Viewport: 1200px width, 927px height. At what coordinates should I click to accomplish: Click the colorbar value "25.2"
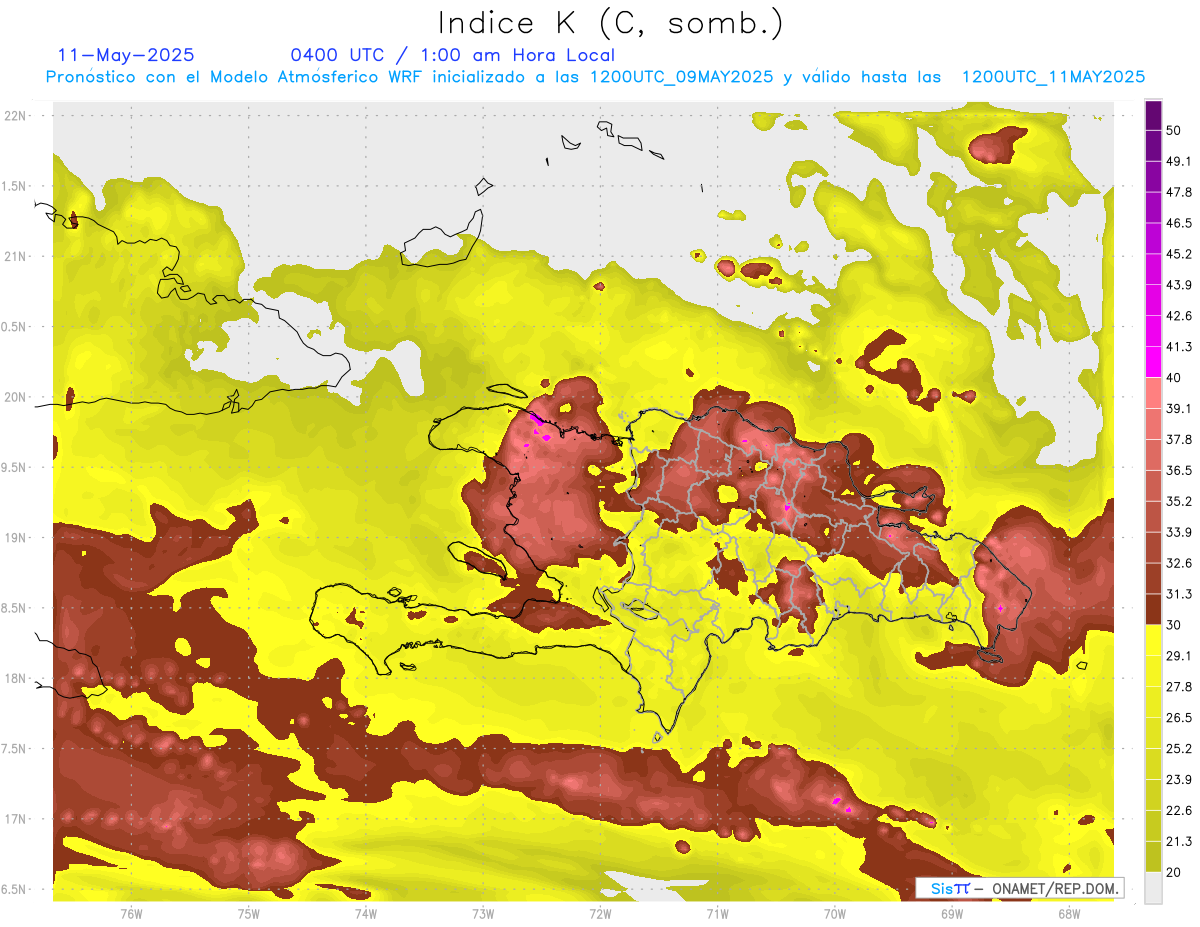pyautogui.click(x=1178, y=748)
